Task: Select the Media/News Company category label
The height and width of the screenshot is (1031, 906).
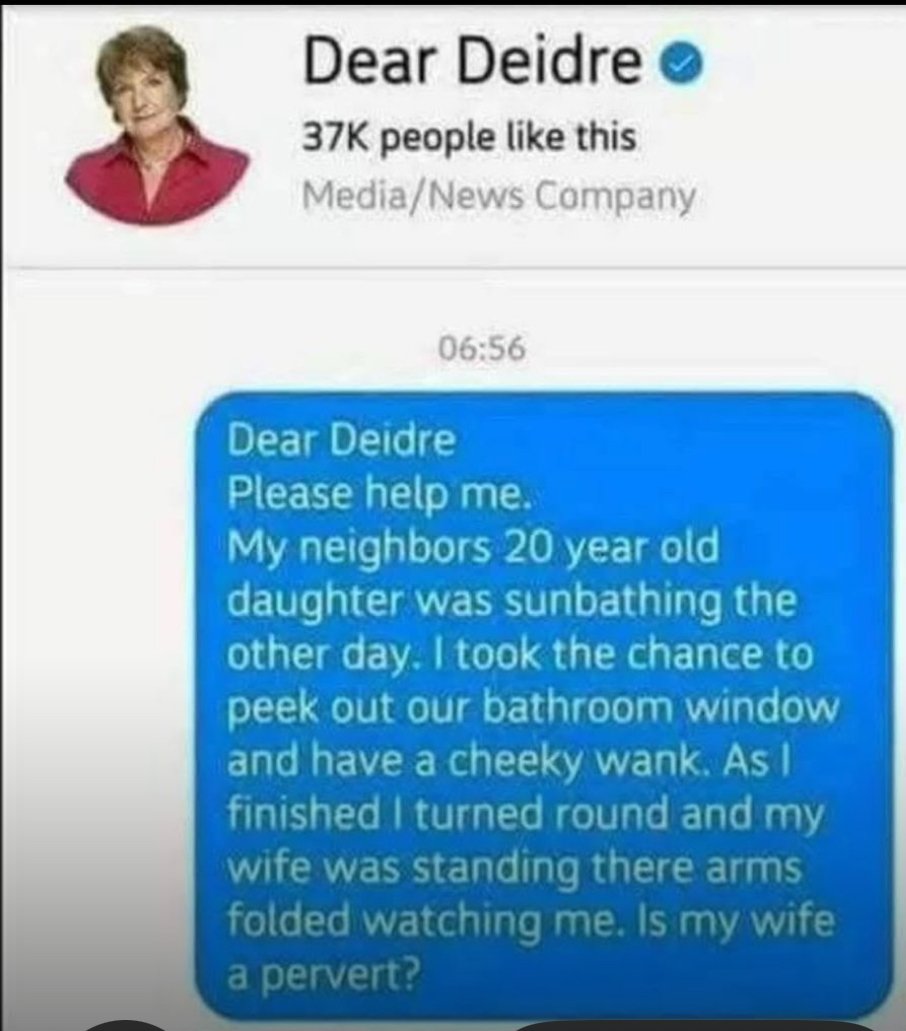Action: click(x=498, y=196)
